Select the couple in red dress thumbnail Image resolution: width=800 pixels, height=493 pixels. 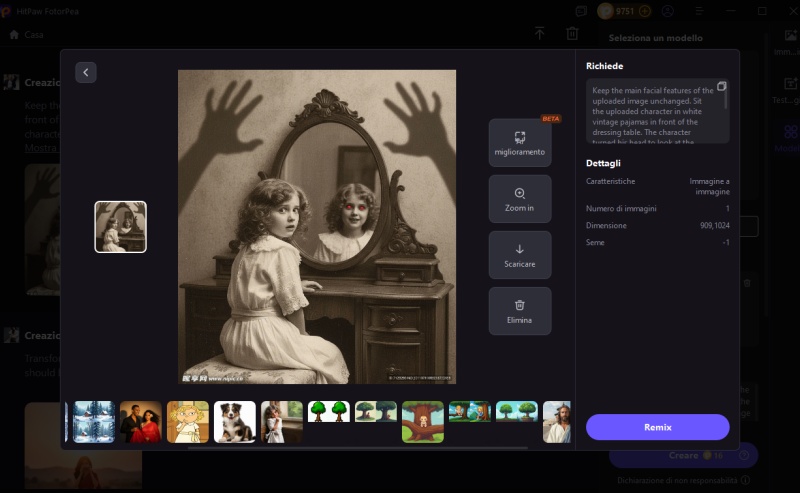click(141, 422)
